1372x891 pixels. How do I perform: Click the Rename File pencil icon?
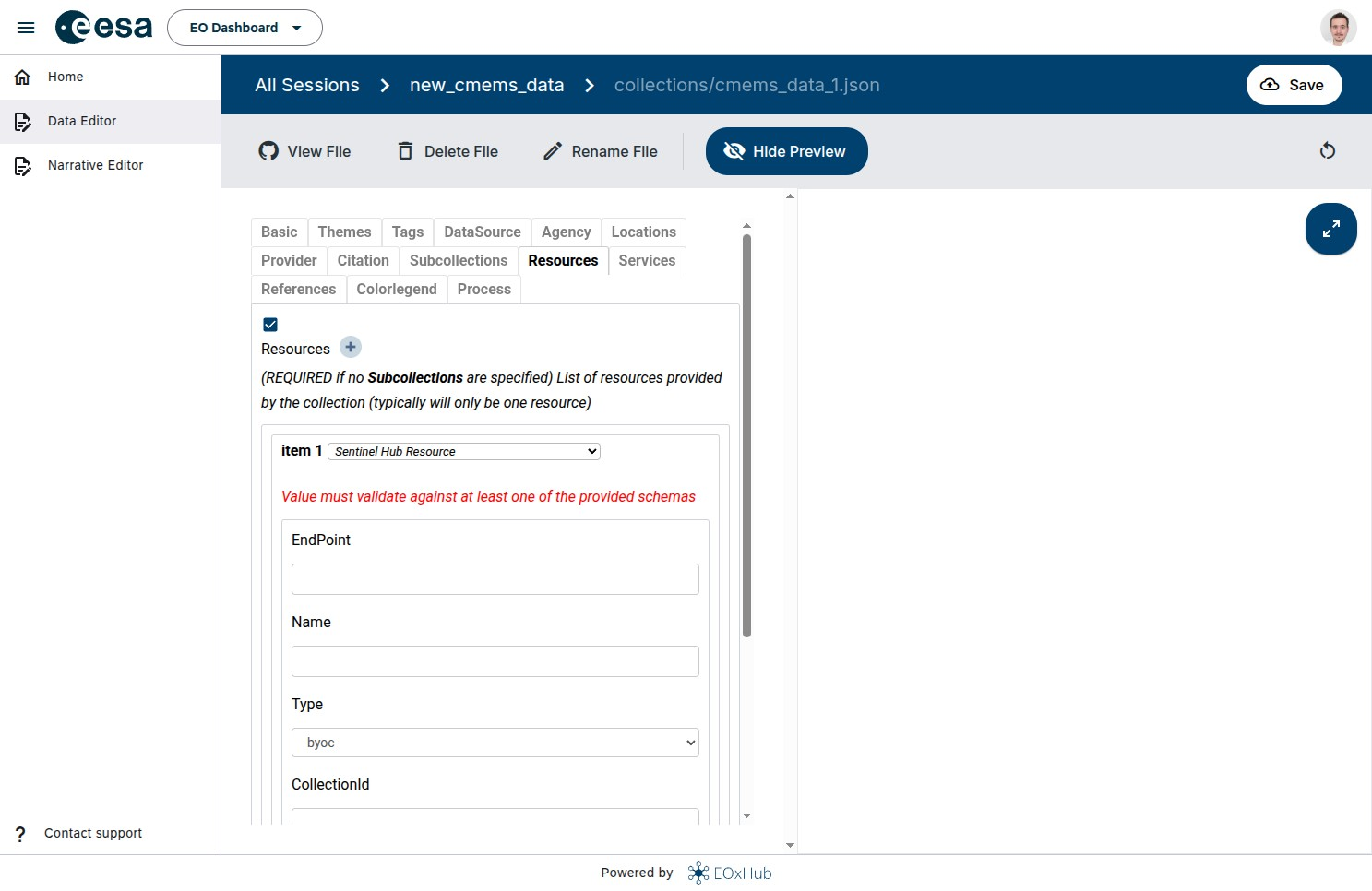(x=553, y=150)
